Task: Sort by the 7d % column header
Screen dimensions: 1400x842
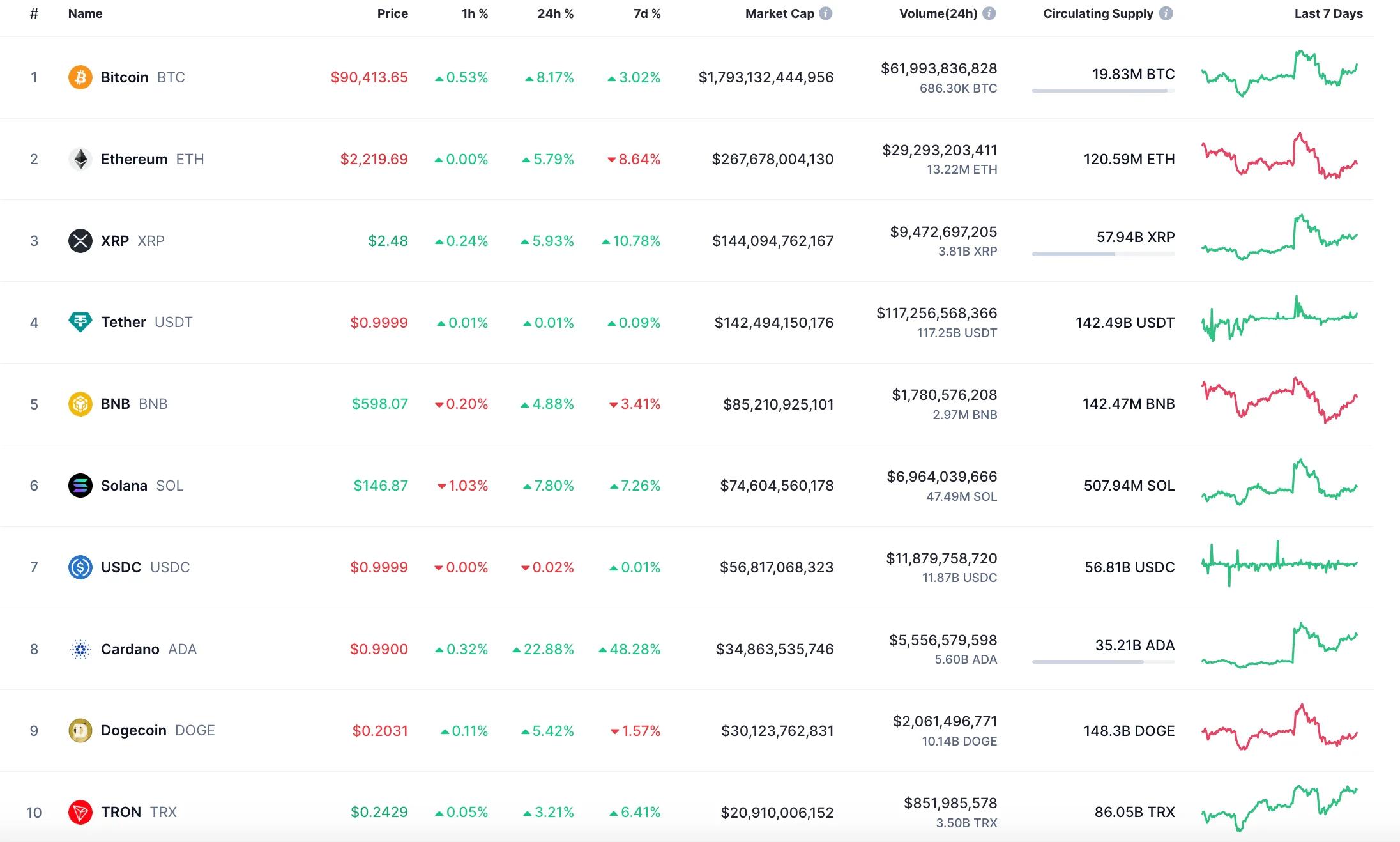Action: [x=646, y=13]
